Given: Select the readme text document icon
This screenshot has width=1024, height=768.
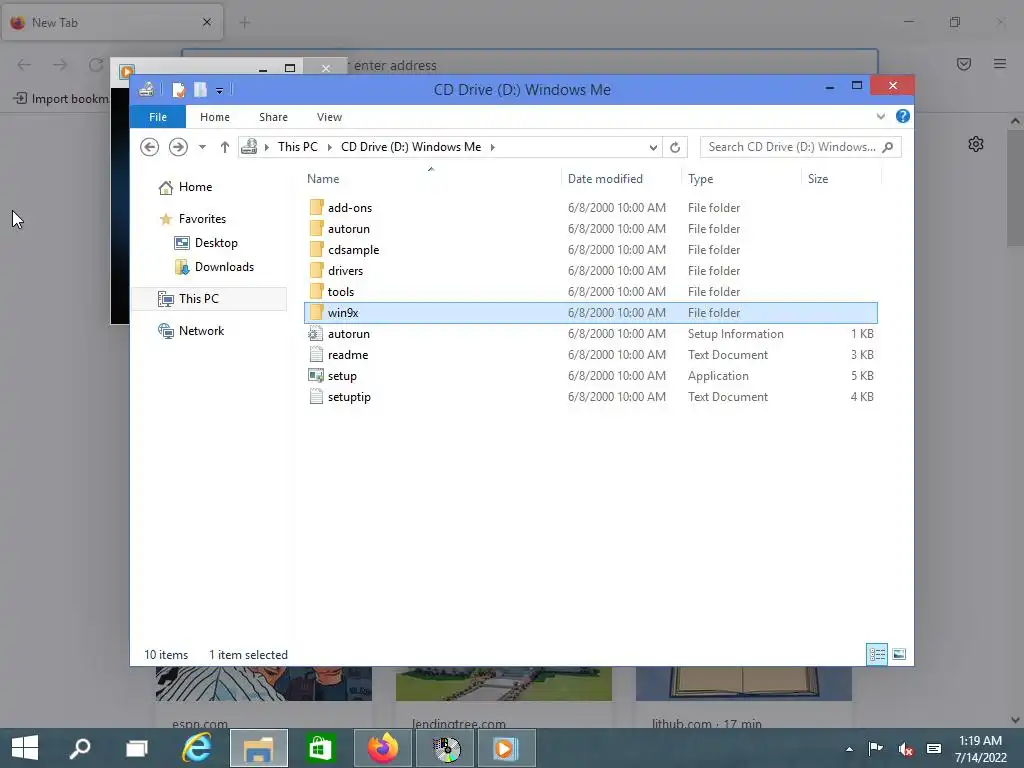Looking at the screenshot, I should 316,355.
